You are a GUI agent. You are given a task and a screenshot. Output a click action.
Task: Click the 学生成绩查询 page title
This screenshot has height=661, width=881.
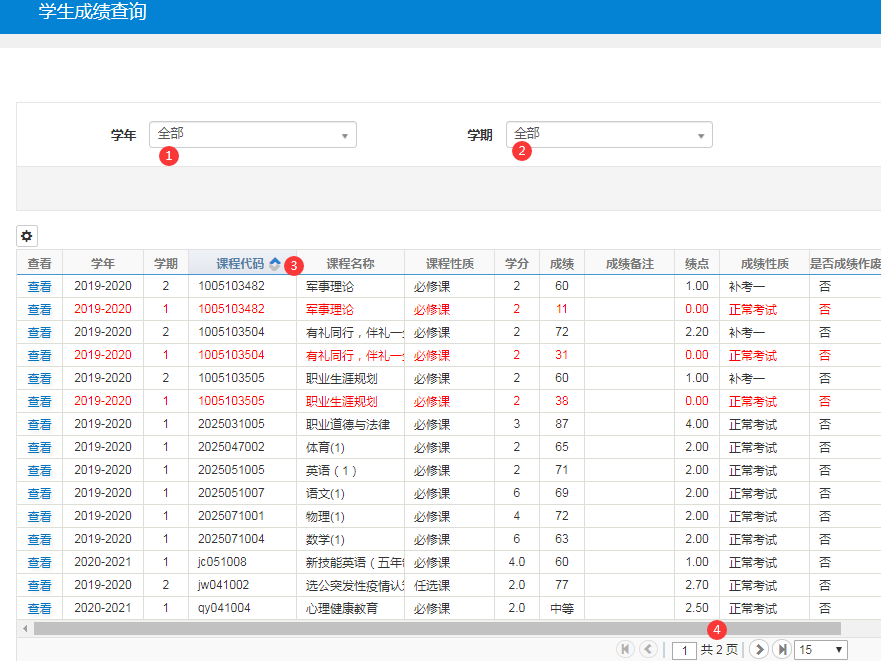click(x=93, y=11)
